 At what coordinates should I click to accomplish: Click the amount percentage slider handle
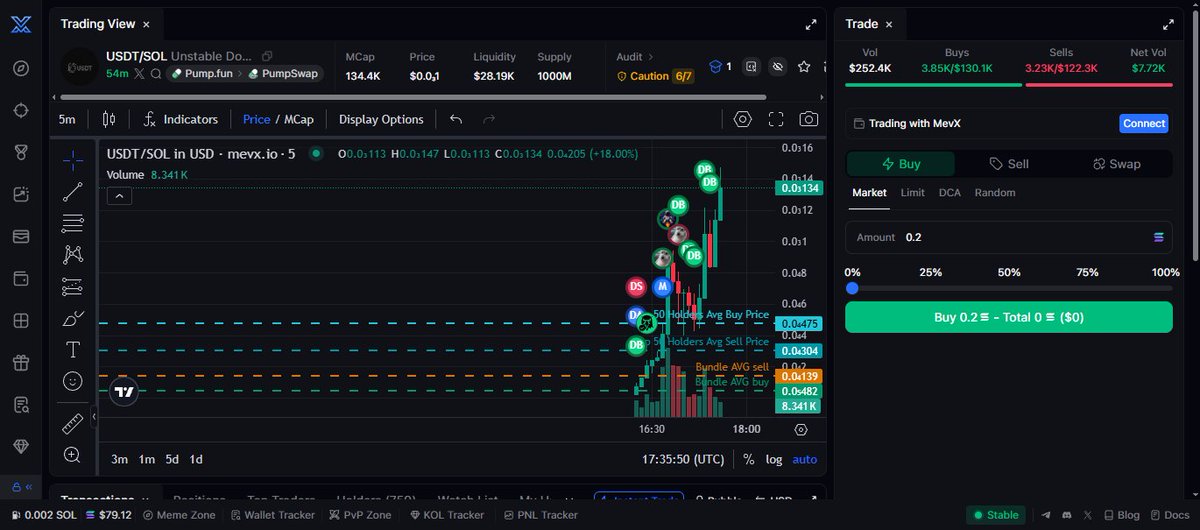click(852, 288)
